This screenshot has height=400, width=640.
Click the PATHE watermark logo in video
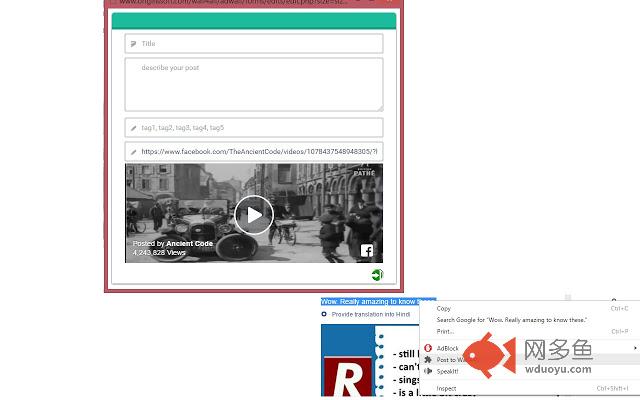pyautogui.click(x=364, y=173)
